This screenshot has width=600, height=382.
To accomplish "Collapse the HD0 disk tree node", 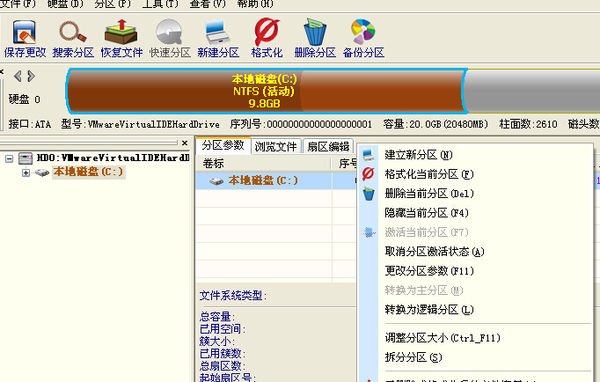I will coord(9,158).
